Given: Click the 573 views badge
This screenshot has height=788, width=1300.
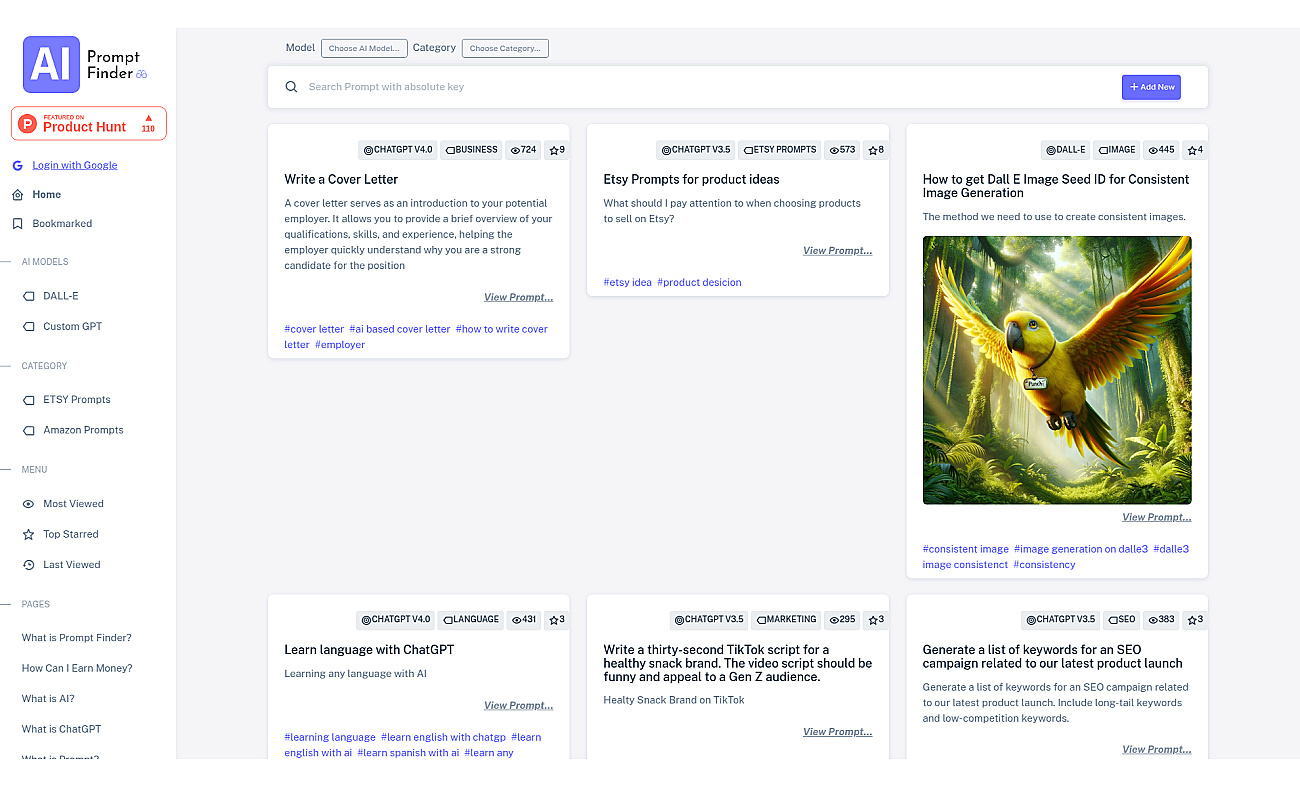Looking at the screenshot, I should coord(842,150).
